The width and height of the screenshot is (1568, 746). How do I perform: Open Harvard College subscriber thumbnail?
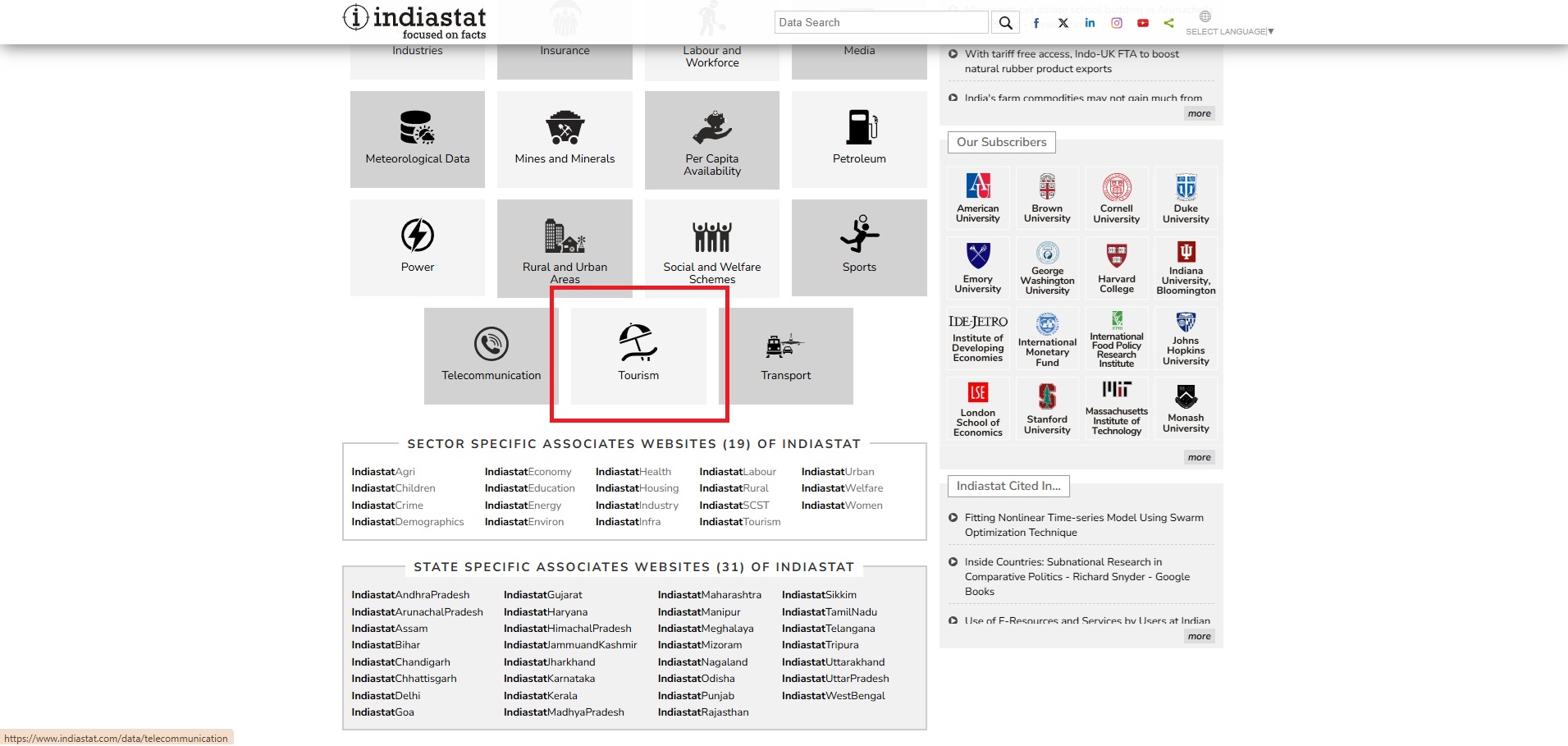pos(1116,268)
